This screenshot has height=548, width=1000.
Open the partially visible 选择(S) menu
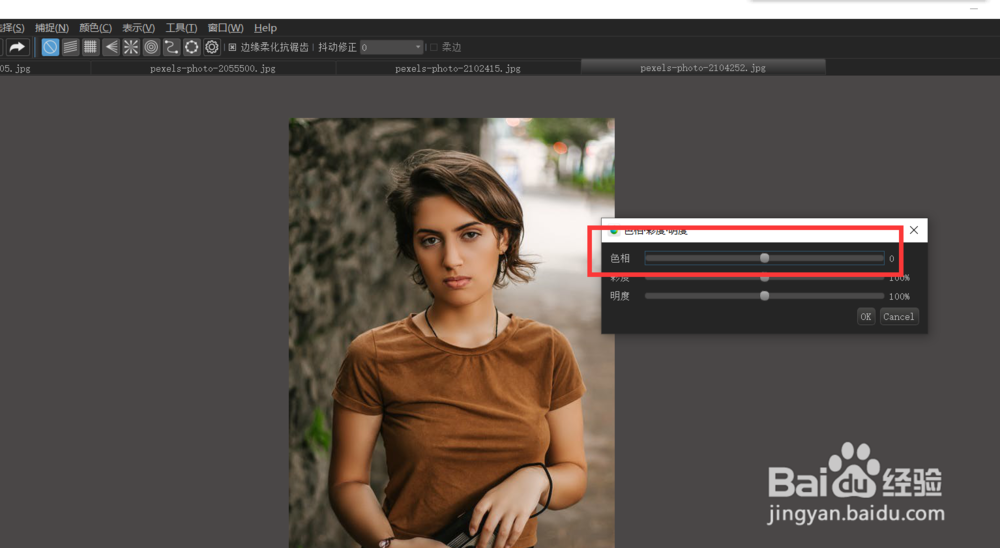pos(11,28)
